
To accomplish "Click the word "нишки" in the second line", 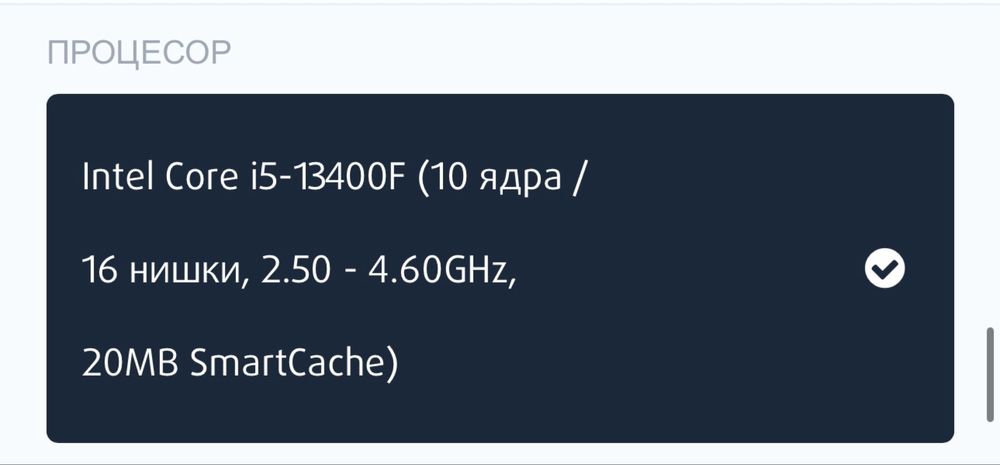I will (190, 269).
